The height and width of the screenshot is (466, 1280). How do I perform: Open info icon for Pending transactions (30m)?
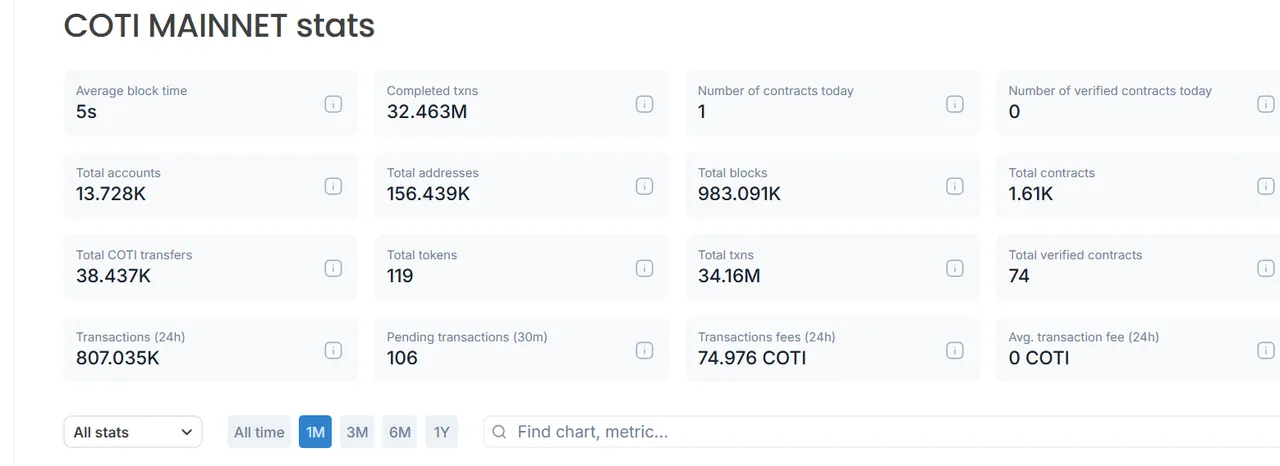click(644, 350)
